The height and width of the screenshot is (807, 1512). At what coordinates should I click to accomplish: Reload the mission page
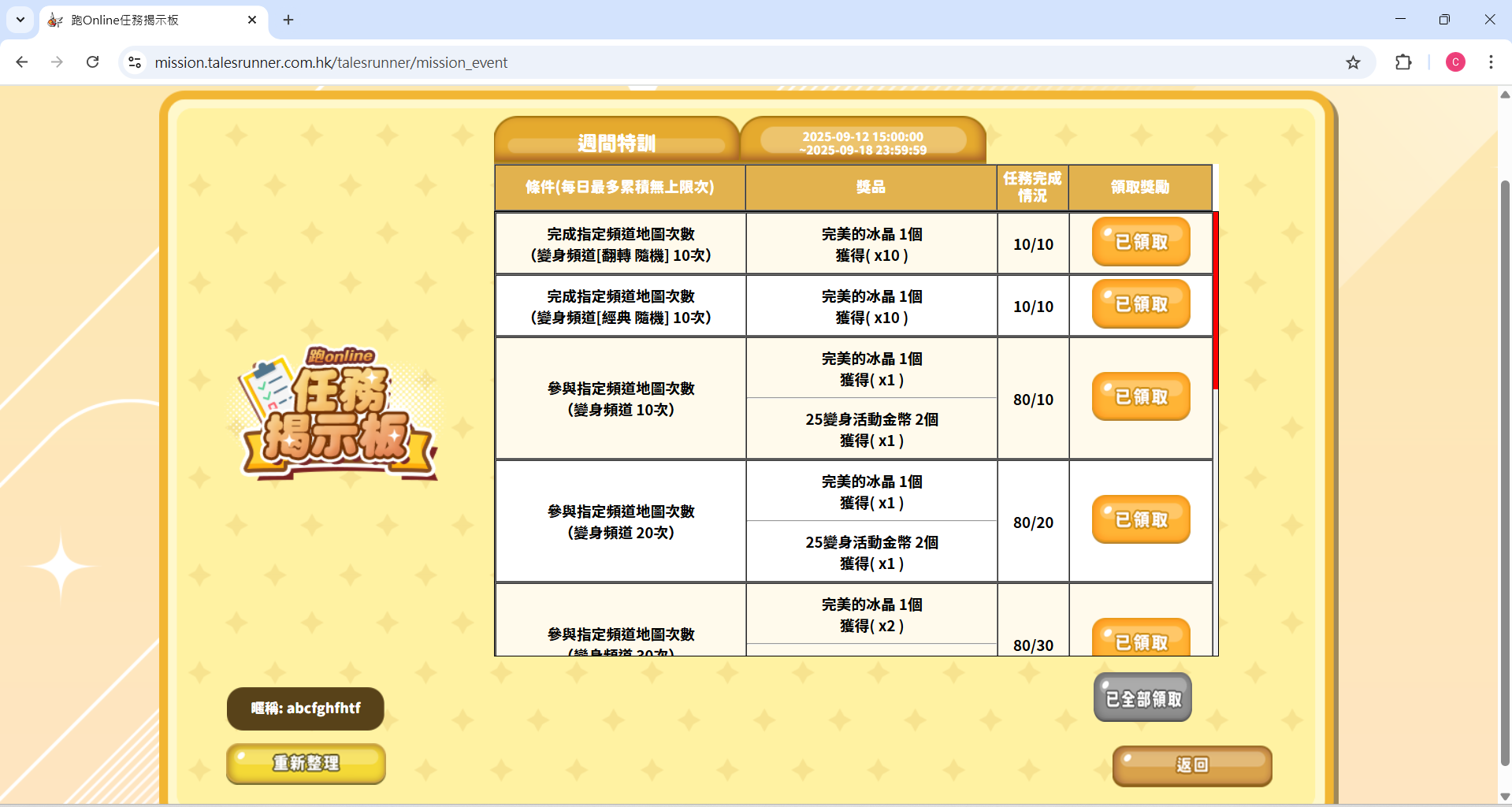[92, 62]
